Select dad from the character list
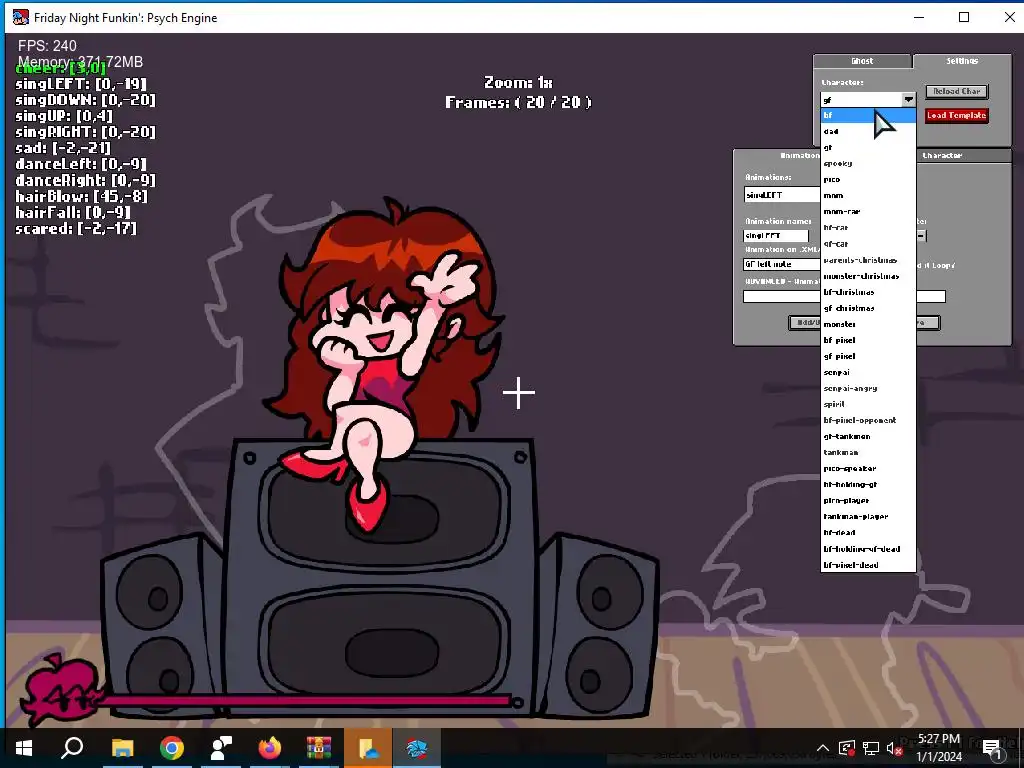This screenshot has width=1024, height=768. point(868,131)
